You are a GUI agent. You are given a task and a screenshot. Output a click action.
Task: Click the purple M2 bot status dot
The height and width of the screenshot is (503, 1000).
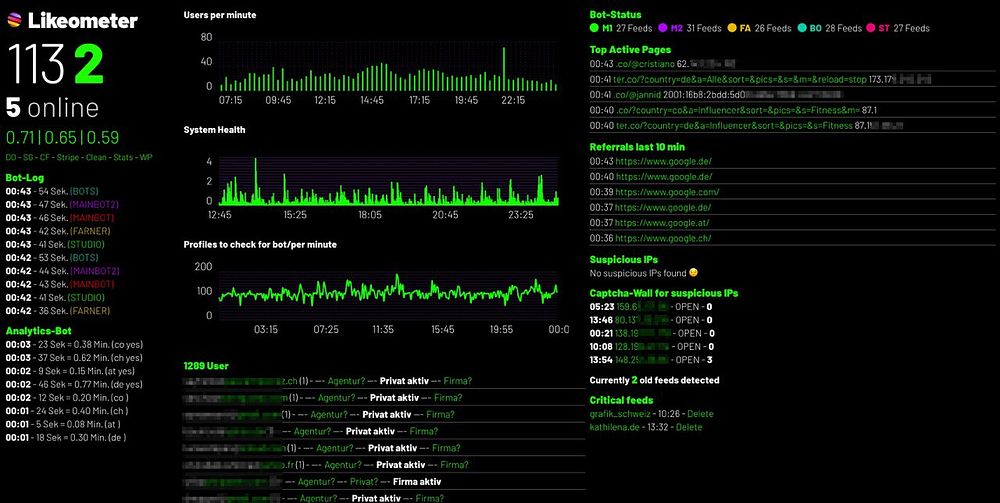pyautogui.click(x=663, y=28)
